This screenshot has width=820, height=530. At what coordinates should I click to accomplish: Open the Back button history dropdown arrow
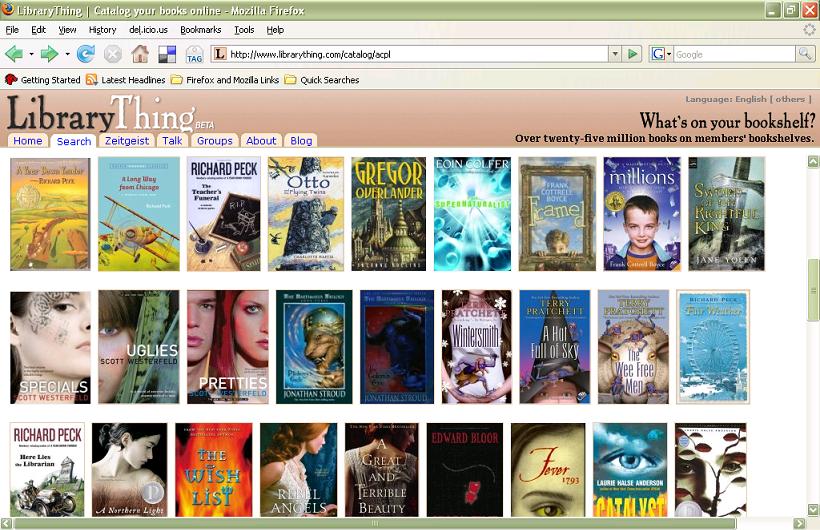[x=31, y=54]
